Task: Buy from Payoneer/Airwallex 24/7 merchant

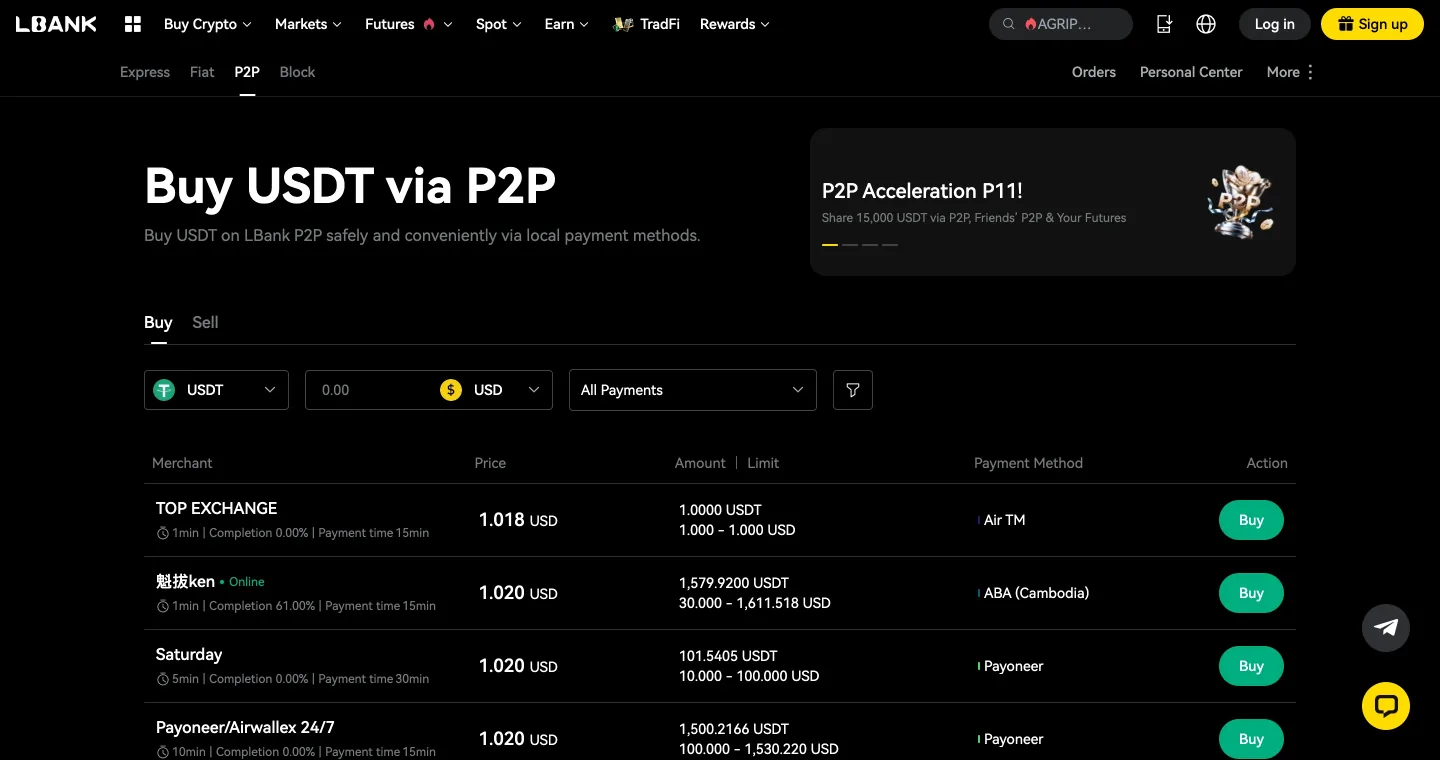Action: pyautogui.click(x=1251, y=739)
